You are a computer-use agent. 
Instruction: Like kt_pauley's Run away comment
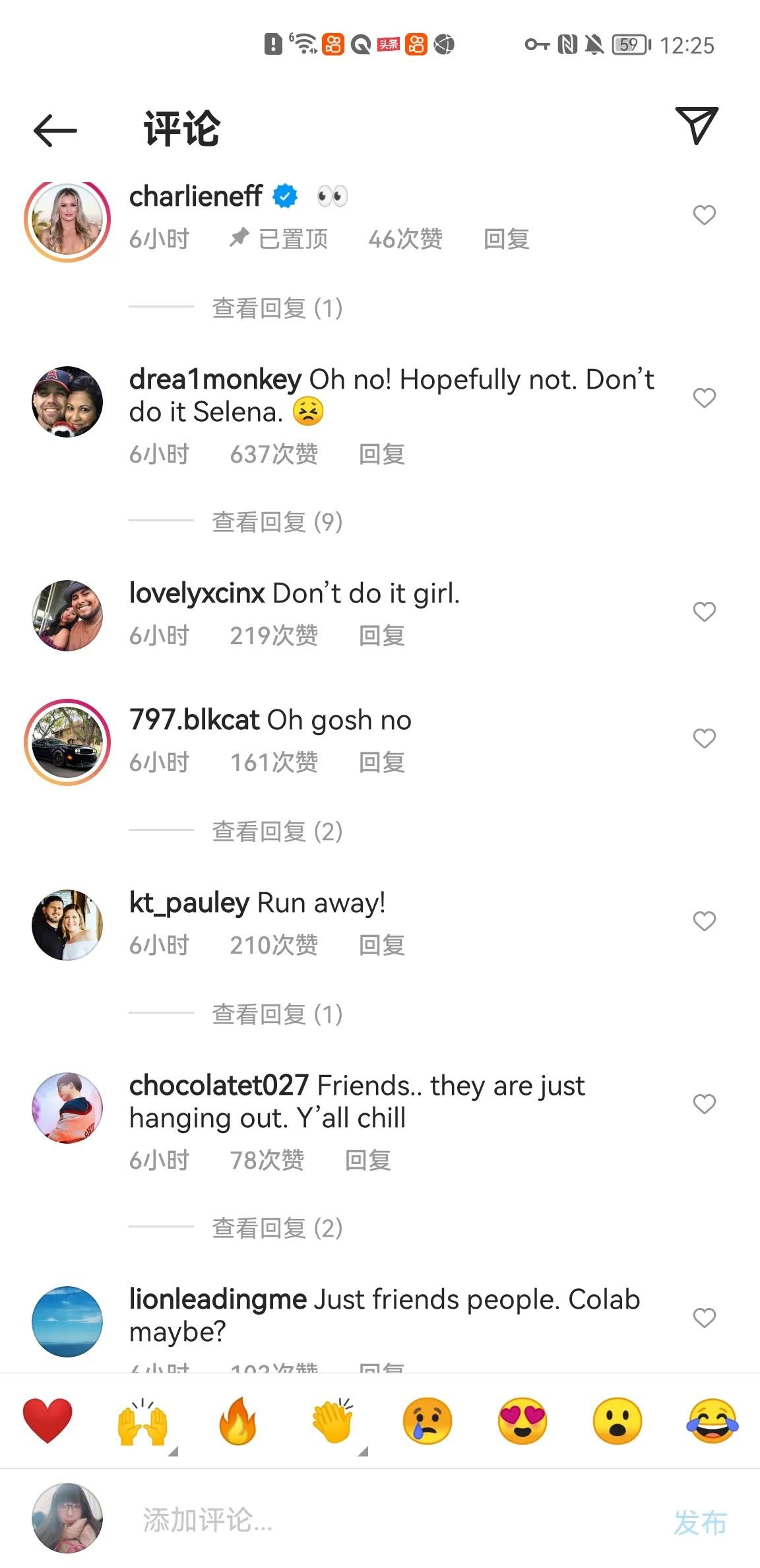coord(705,921)
